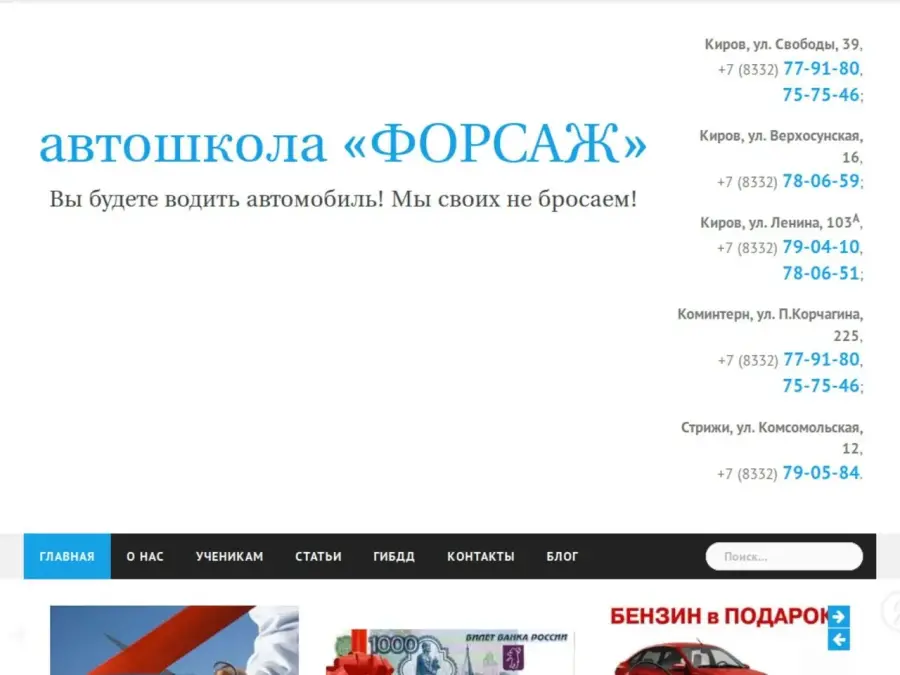900x675 pixels.
Task: Open the О НАС menu item
Action: [x=145, y=556]
